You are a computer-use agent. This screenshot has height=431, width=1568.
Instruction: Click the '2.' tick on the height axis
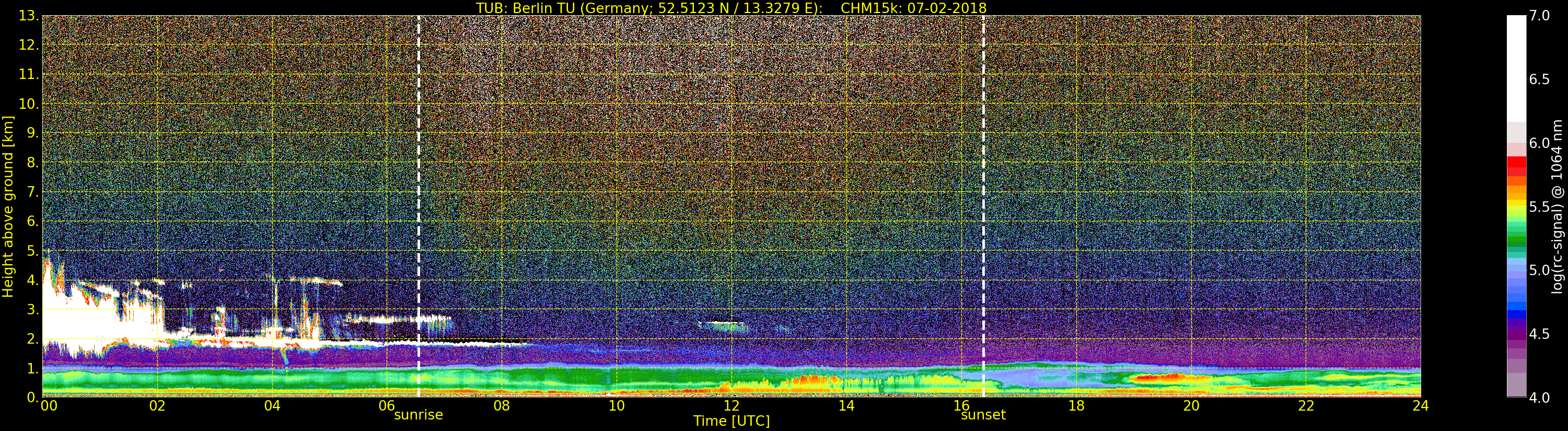coord(33,339)
